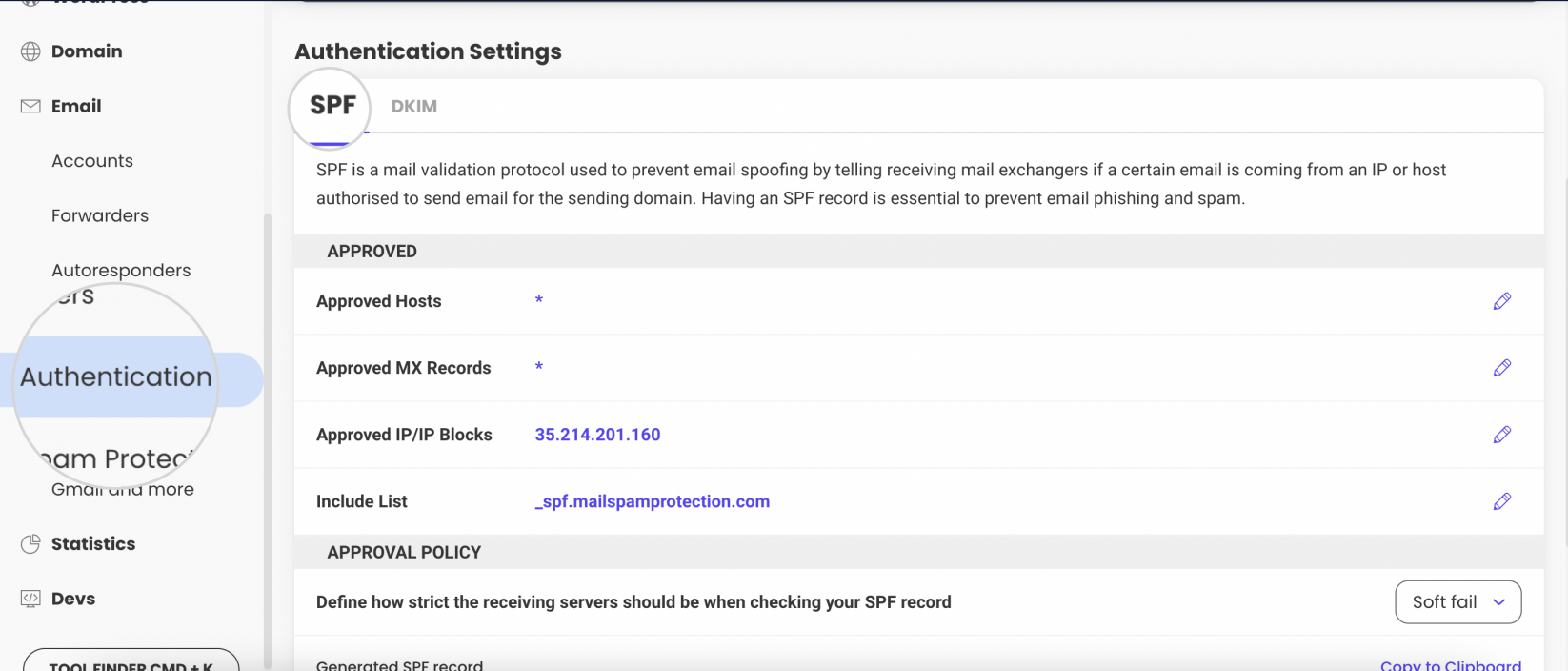Viewport: 1568px width, 671px height.
Task: Open the Soft fail policy dropdown
Action: tap(1457, 602)
